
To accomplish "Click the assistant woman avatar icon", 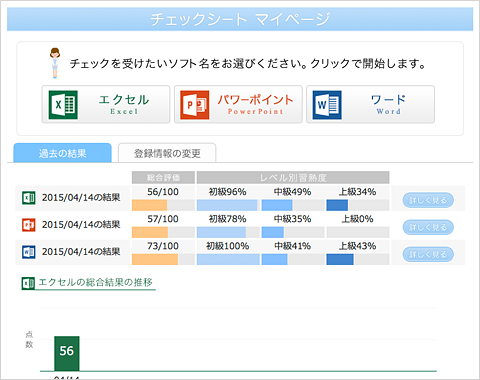I will [55, 63].
